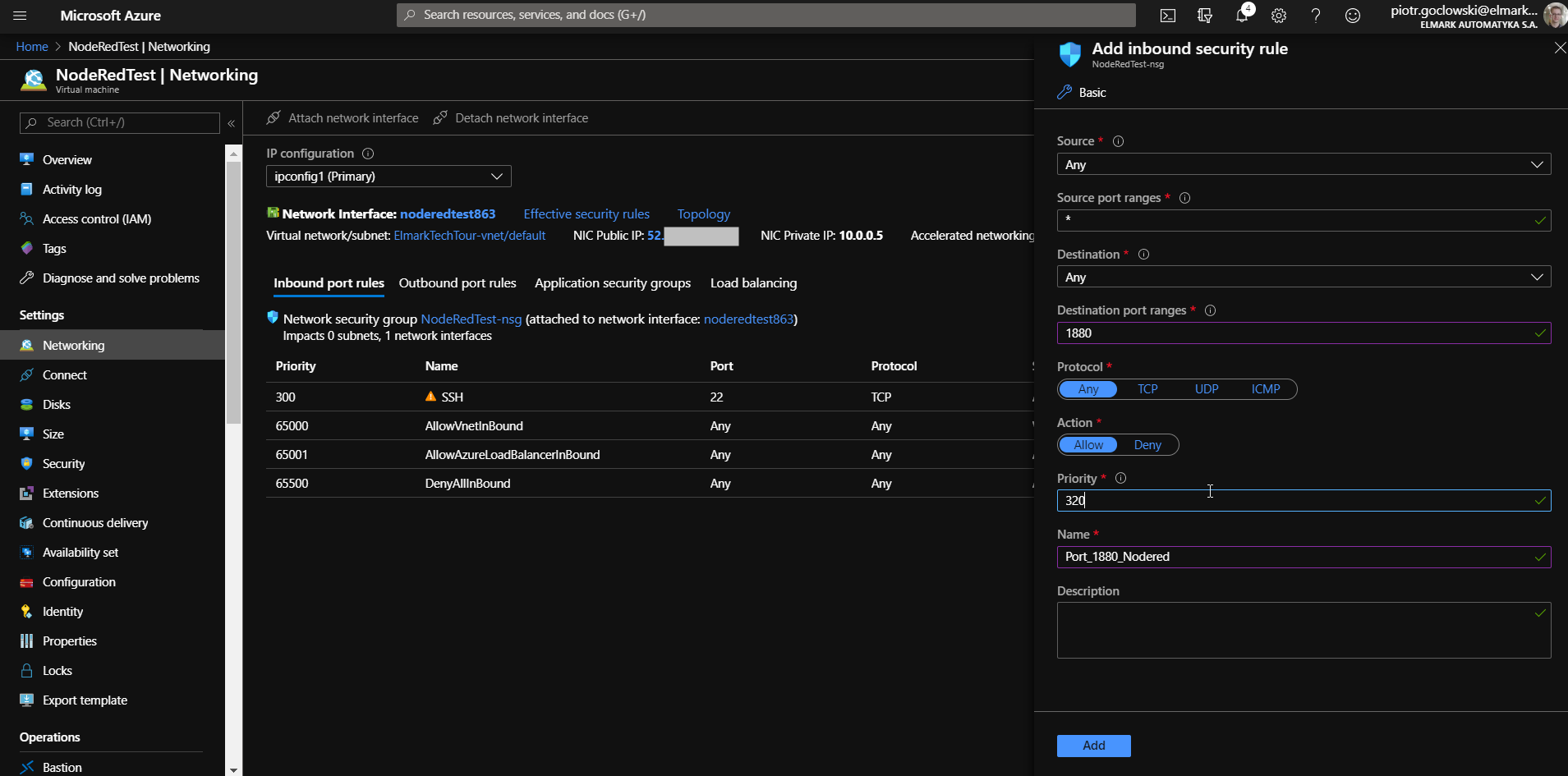Open portal settings gear

(x=1279, y=16)
